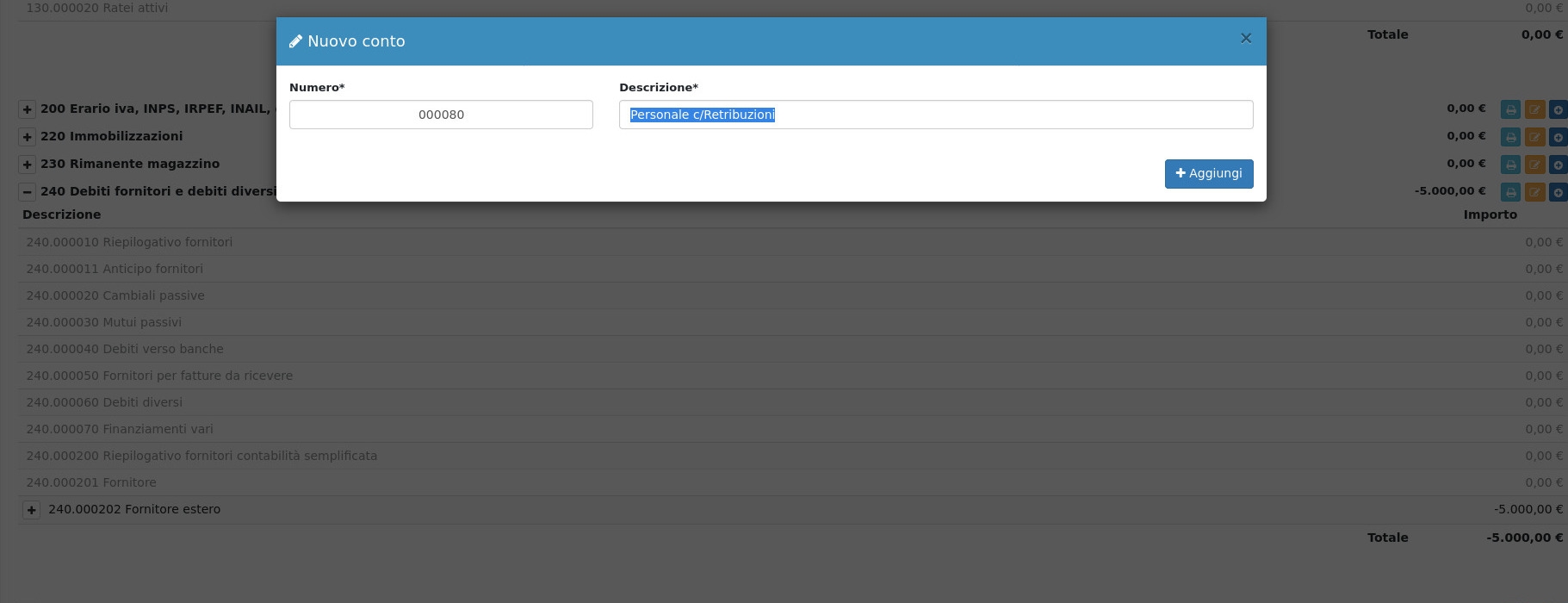Edit the 230 Rimanente magazzino account

1534,165
